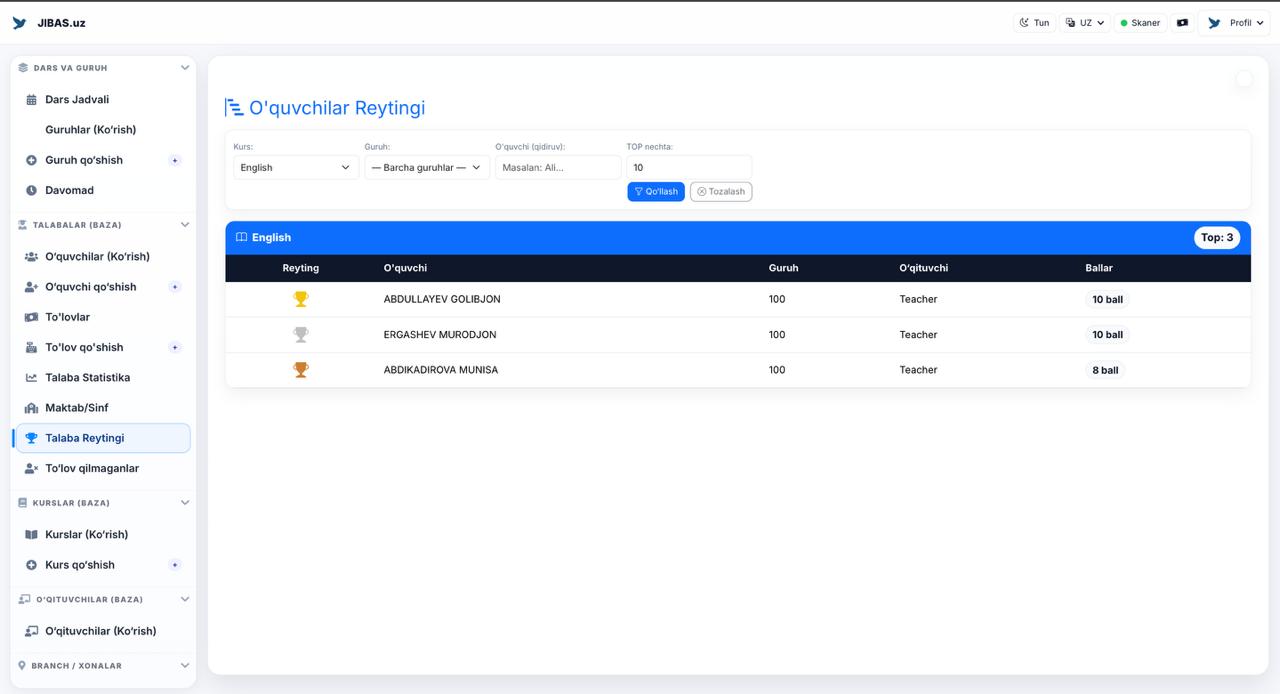Click the O'quvchi search input field
Viewport: 1280px width, 694px height.
tap(558, 168)
